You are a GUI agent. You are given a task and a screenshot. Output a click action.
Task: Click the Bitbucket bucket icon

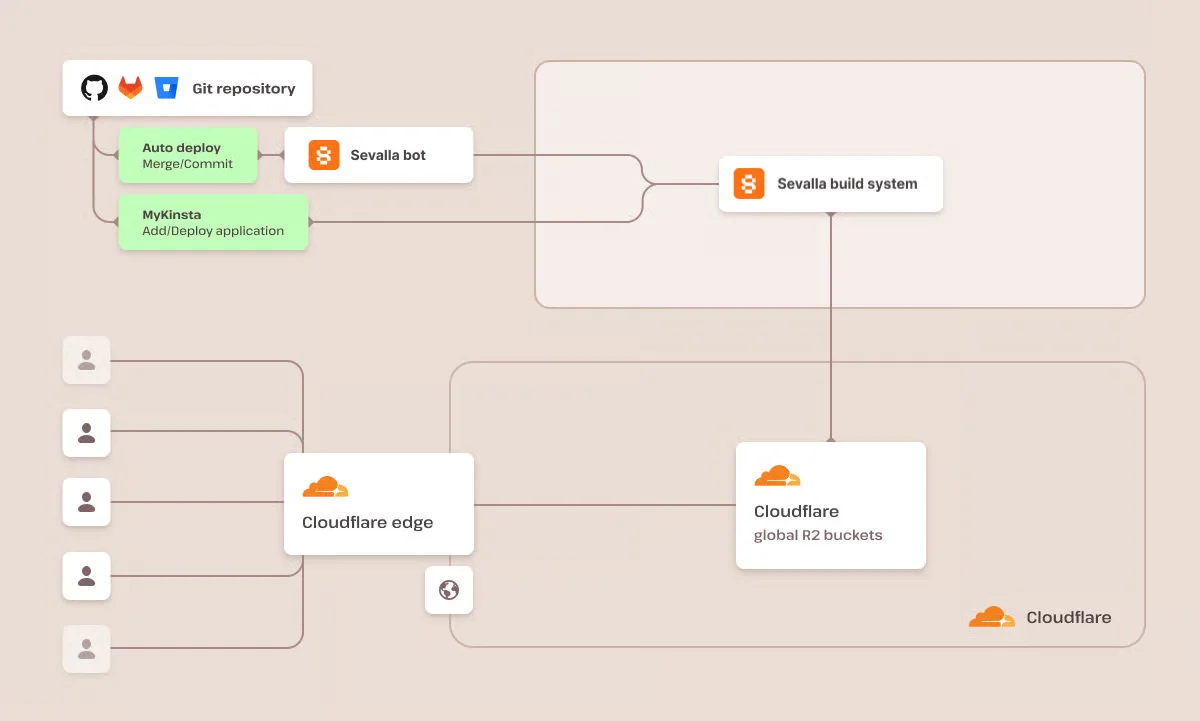click(166, 88)
